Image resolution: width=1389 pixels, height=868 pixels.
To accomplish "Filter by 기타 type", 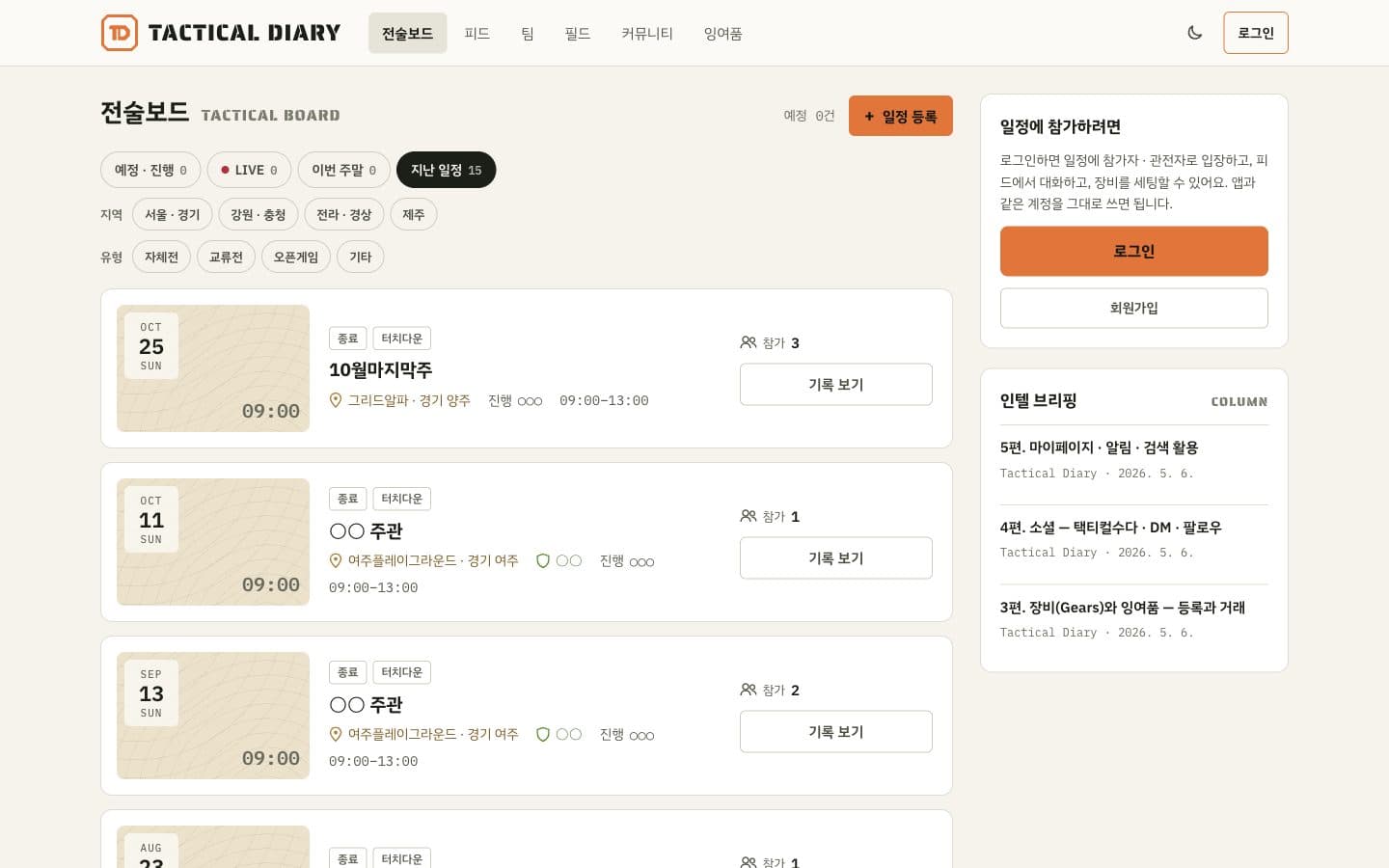I will click(x=361, y=257).
